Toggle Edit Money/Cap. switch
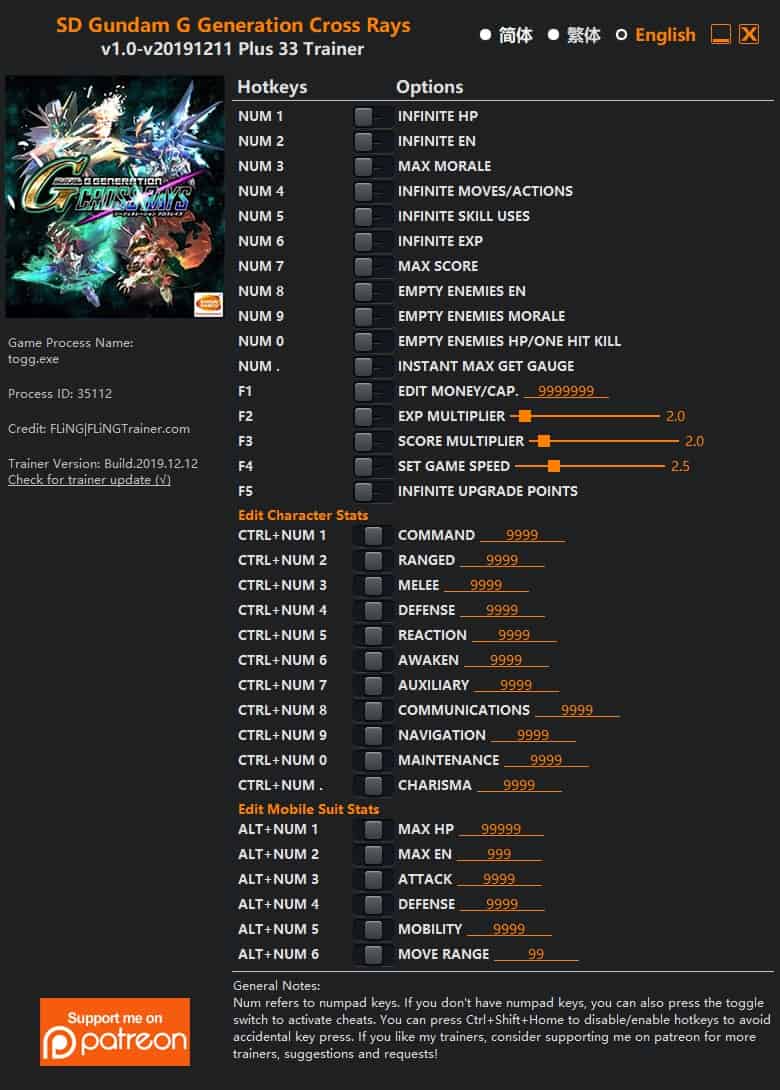 (373, 391)
